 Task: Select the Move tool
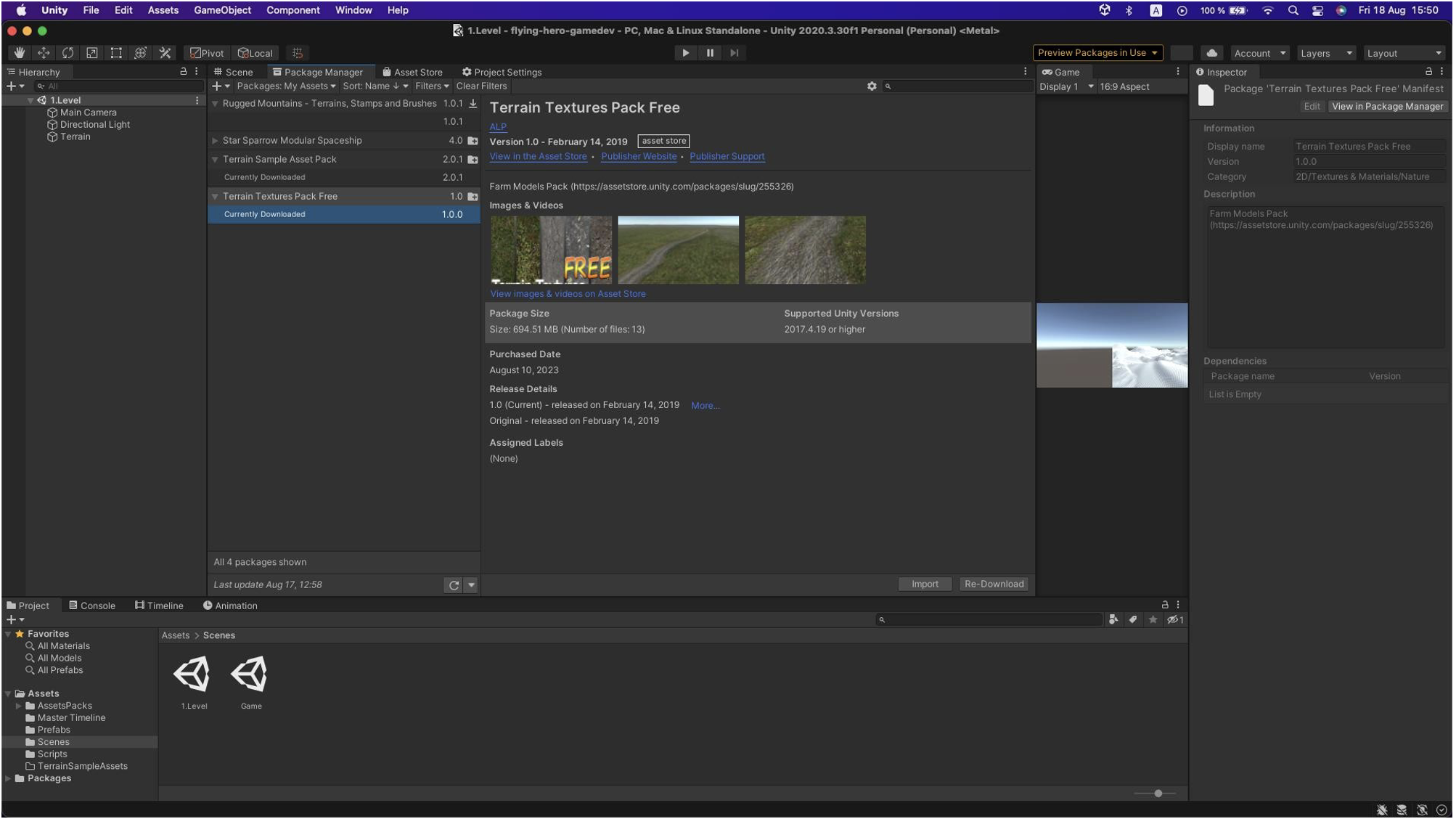point(44,53)
